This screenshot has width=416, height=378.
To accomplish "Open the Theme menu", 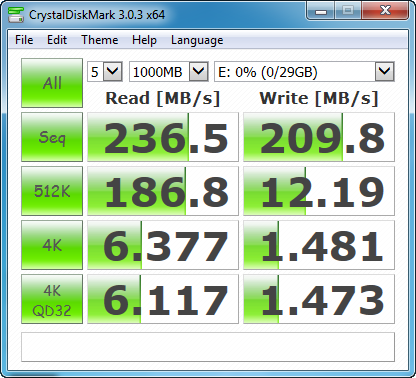I will [100, 40].
